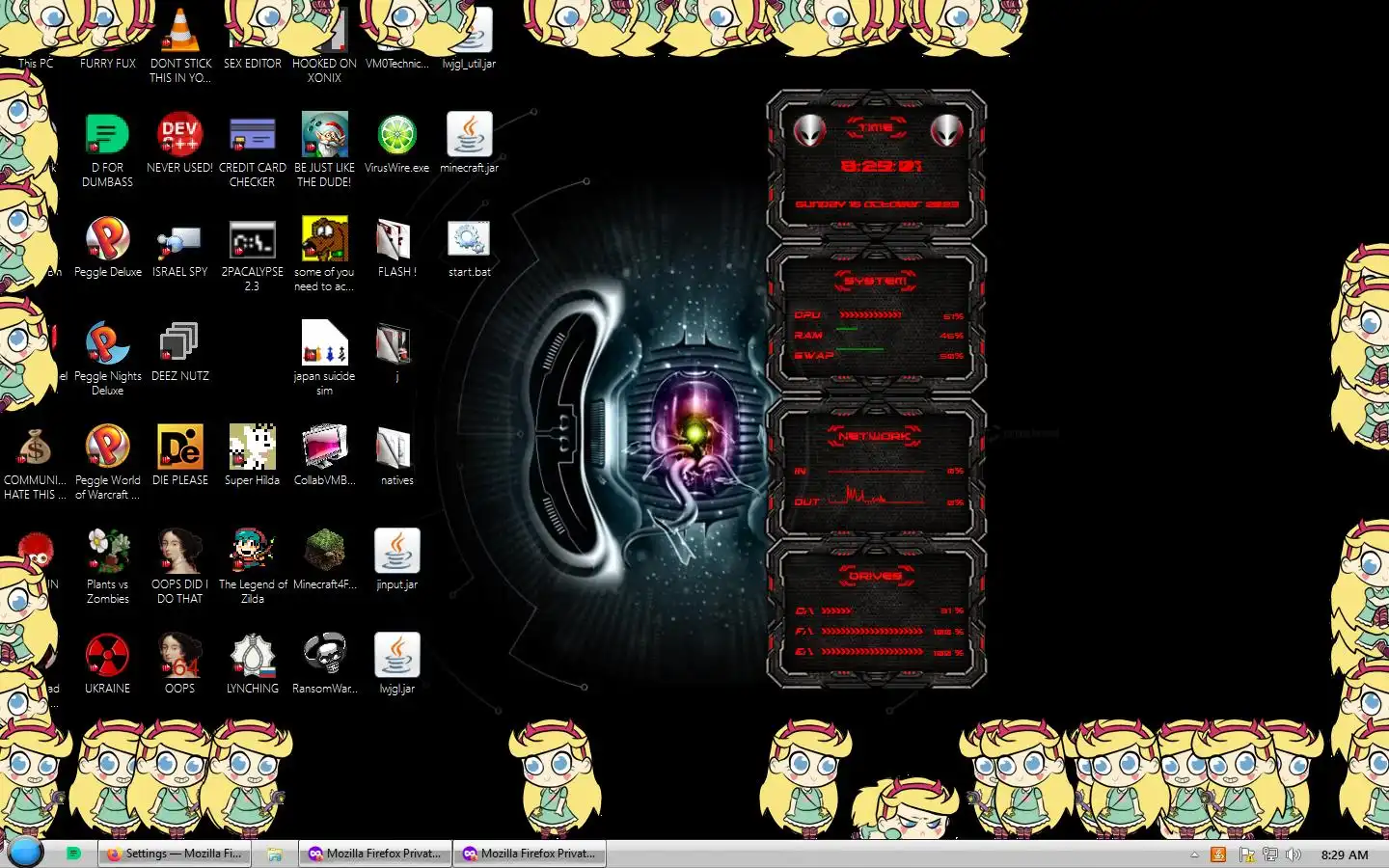This screenshot has width=1389, height=868.
Task: Select the DEEZ NUTZ stacked-windows icon
Action: click(x=179, y=351)
